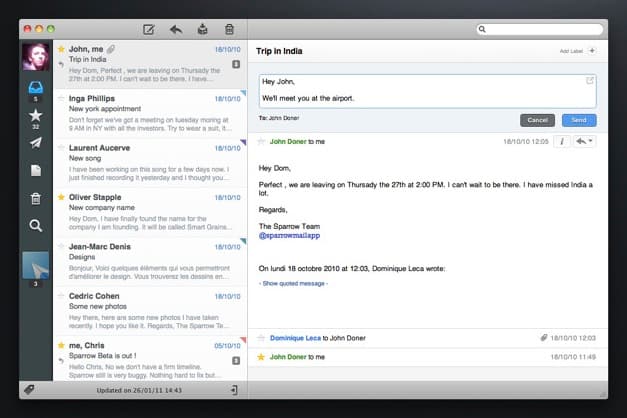The width and height of the screenshot is (627, 418).
Task: Click Trip in India subject header
Action: (279, 51)
